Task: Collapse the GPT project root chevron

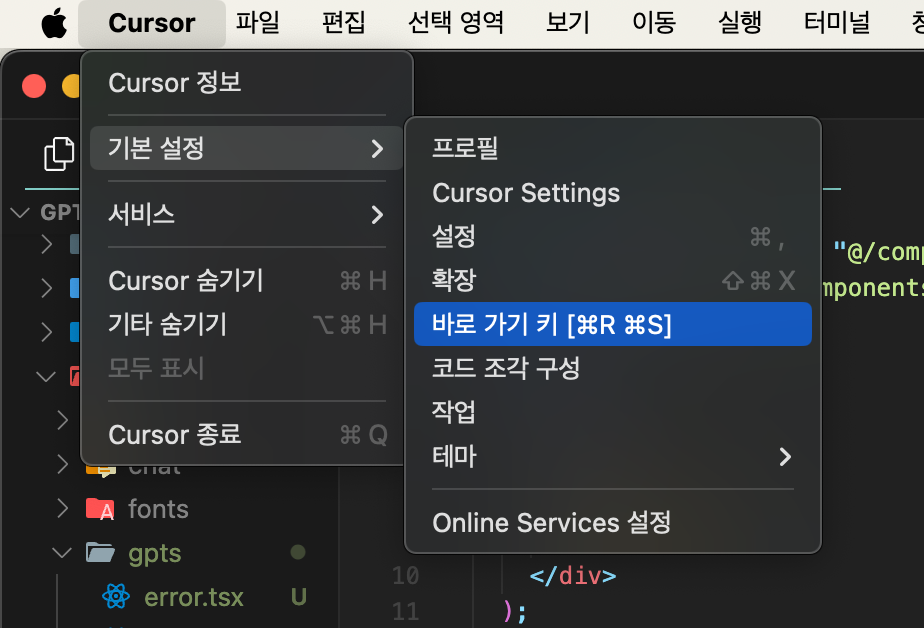Action: [x=21, y=212]
